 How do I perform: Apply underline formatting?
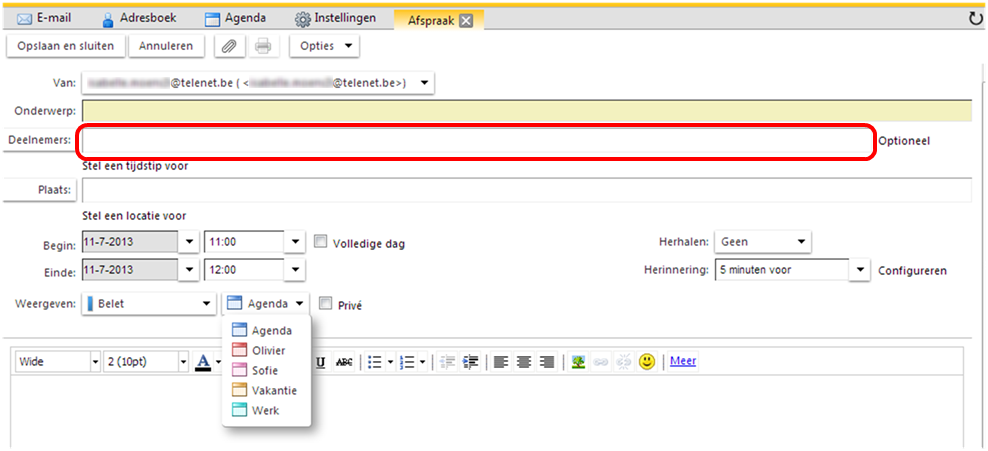[322, 362]
